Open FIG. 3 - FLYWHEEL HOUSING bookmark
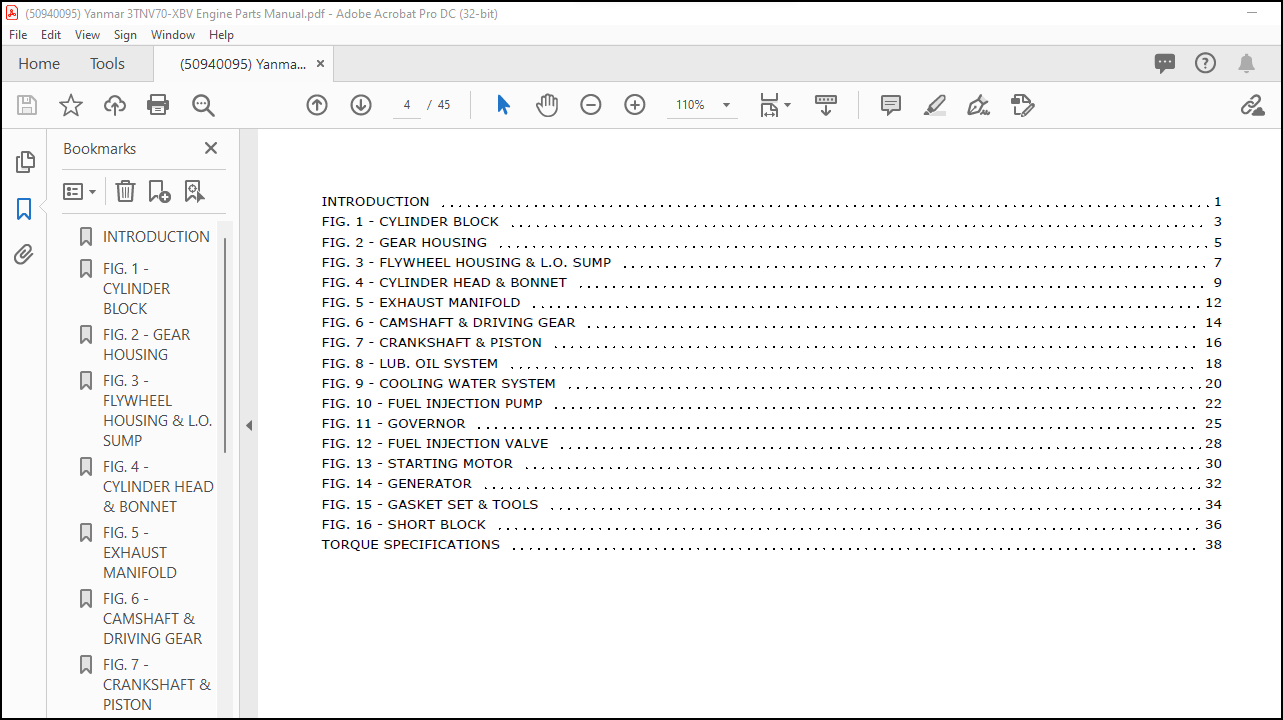The width and height of the screenshot is (1283, 720). pos(157,411)
